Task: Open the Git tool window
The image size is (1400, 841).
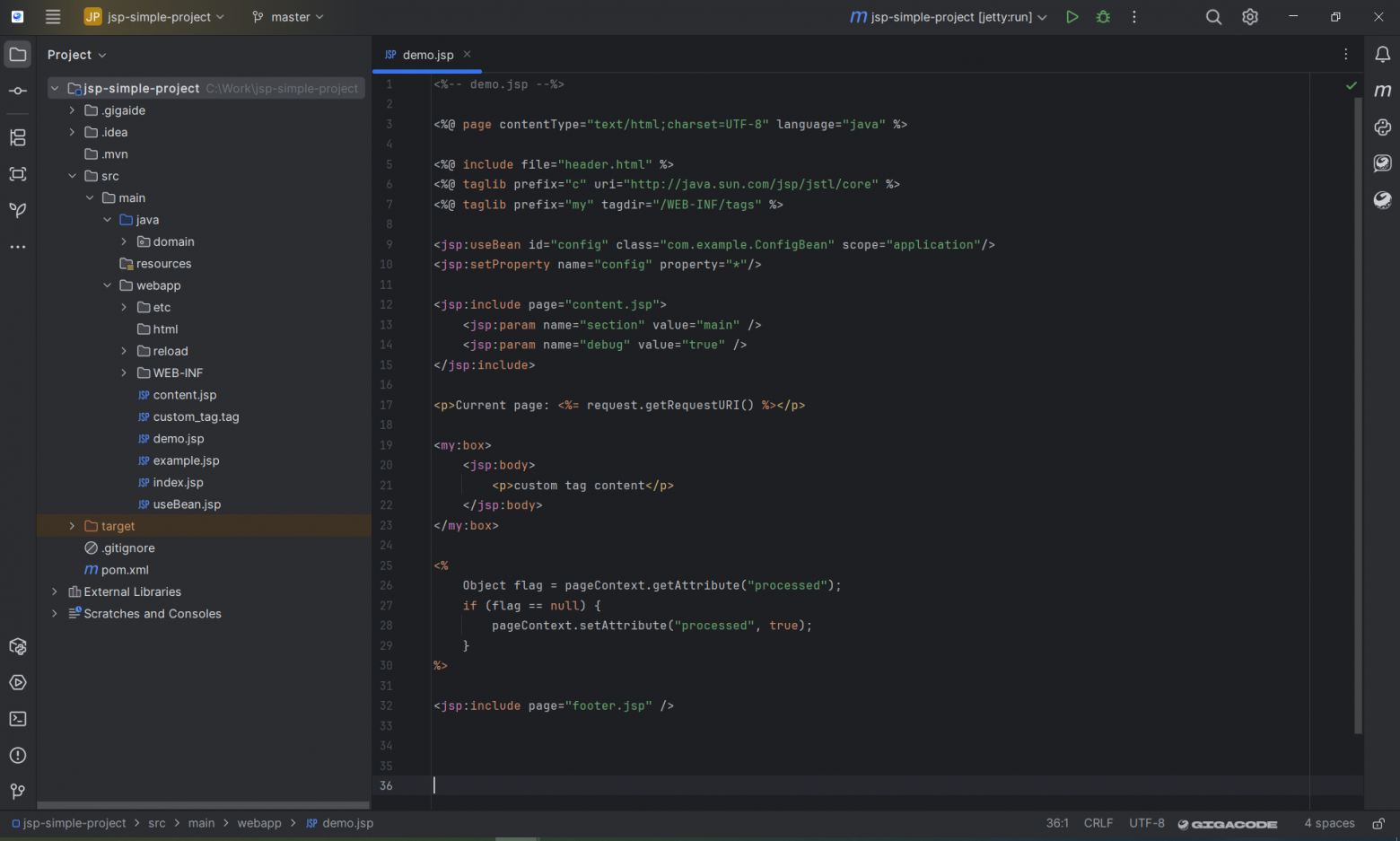Action: 18,792
